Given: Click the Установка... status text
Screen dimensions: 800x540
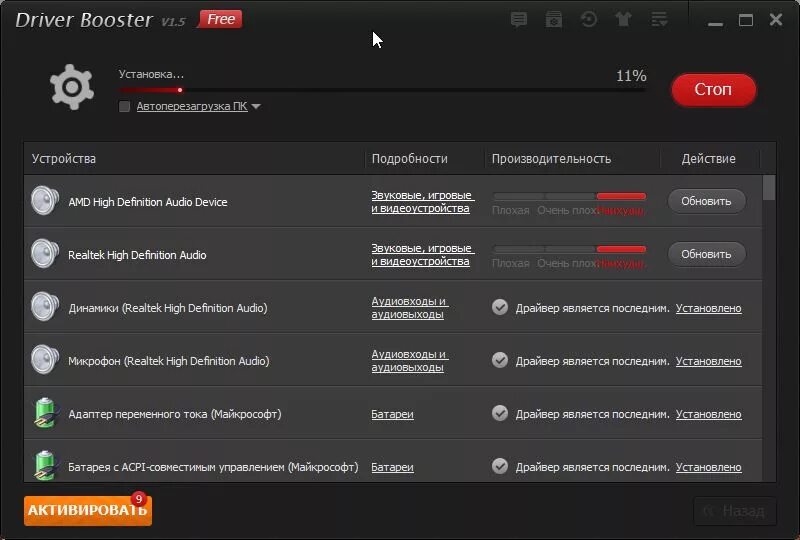Looking at the screenshot, I should pyautogui.click(x=151, y=75).
